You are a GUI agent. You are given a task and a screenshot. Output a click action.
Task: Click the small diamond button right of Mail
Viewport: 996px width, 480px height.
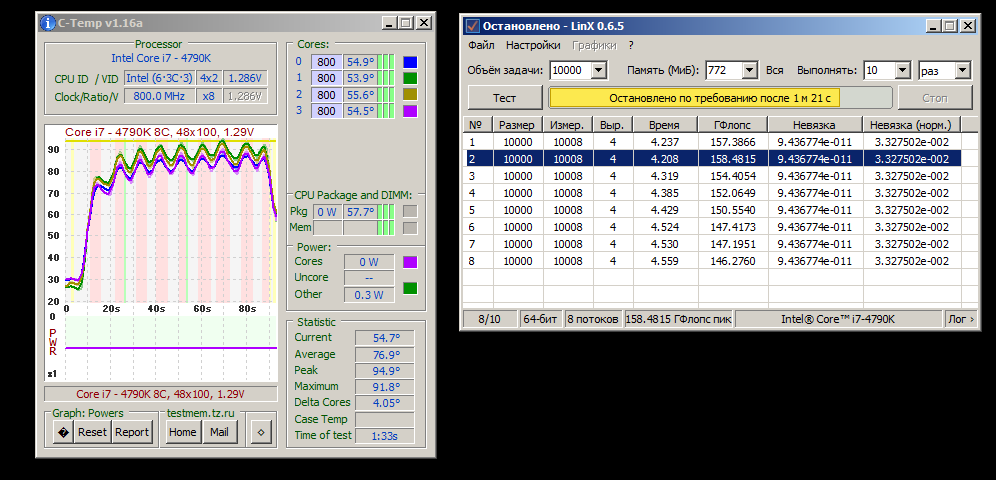(x=260, y=432)
